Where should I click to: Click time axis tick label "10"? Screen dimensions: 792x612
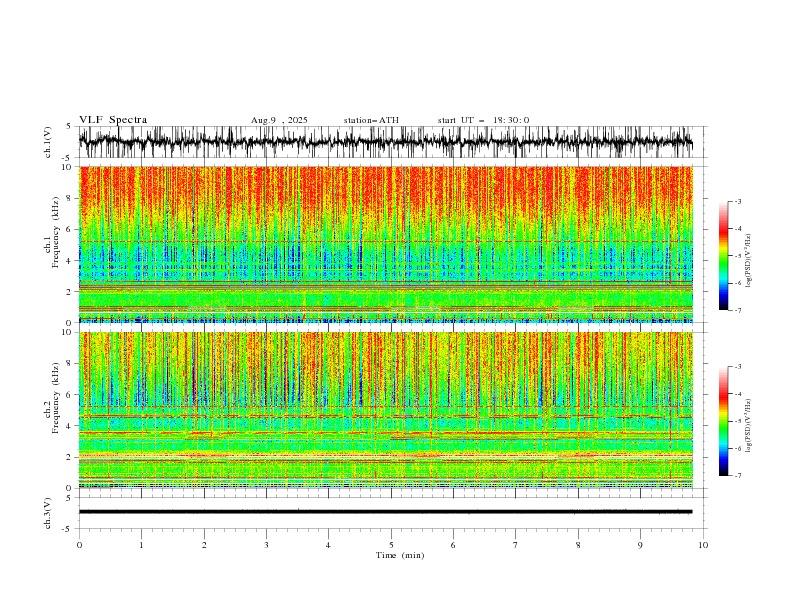[703, 545]
